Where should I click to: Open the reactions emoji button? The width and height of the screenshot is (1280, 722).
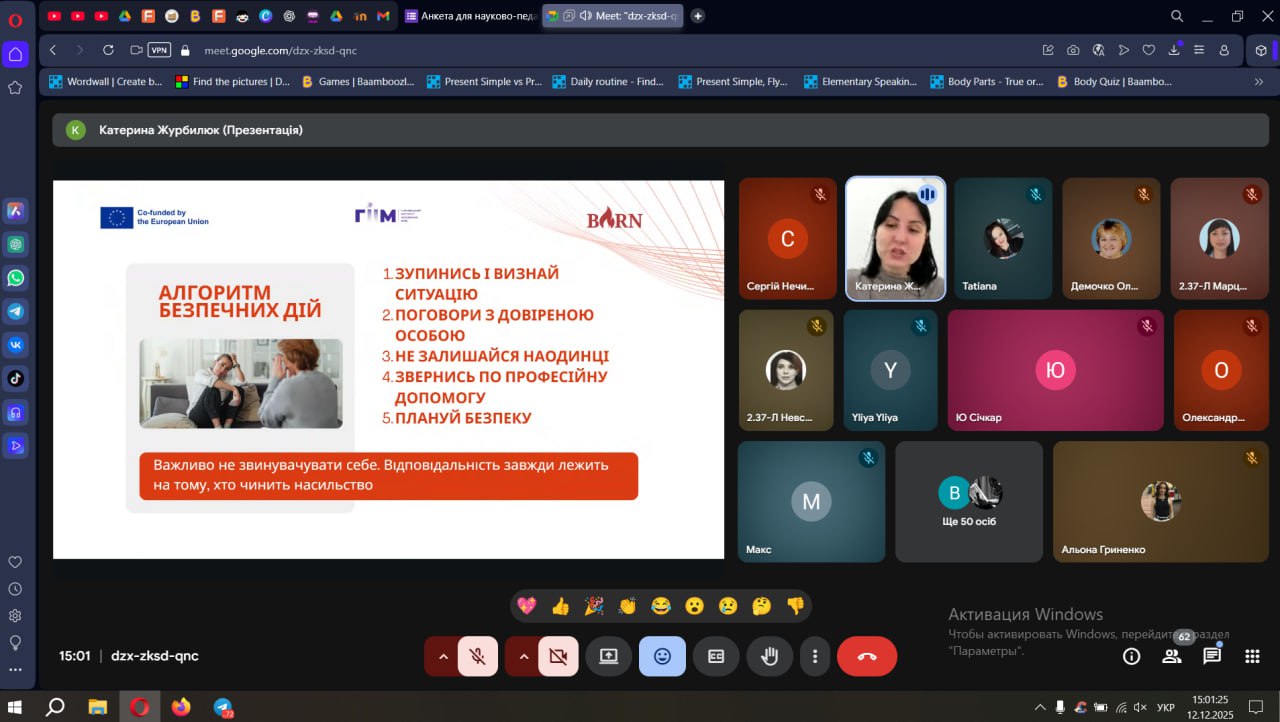(x=662, y=656)
